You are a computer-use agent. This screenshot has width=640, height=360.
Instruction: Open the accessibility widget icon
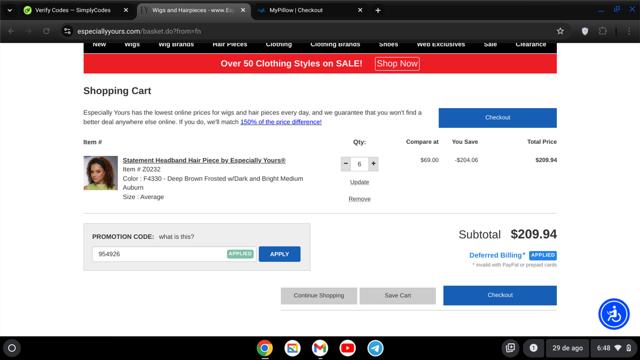614,314
